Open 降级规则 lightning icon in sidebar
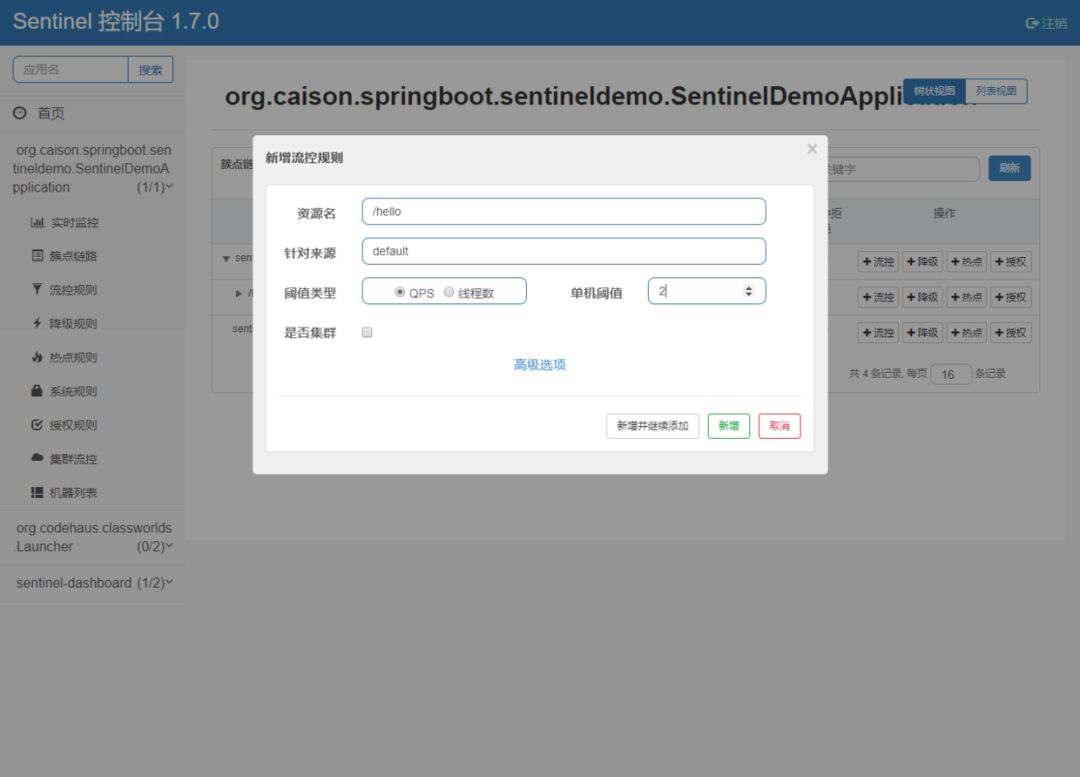Image resolution: width=1080 pixels, height=777 pixels. coord(37,323)
